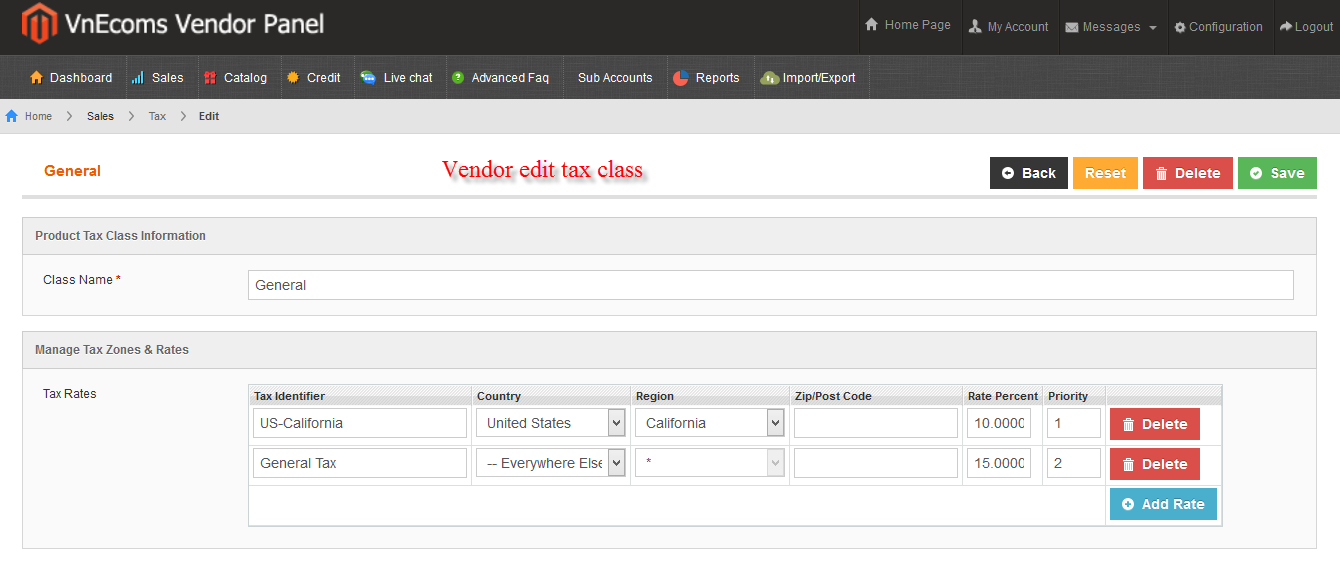Open the Catalog menu
The image size is (1340, 577).
tap(235, 77)
